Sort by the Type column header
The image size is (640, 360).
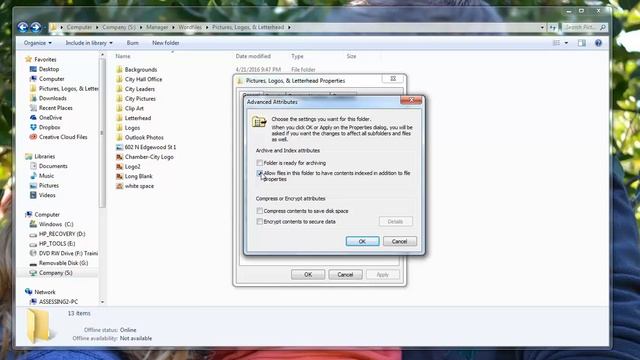click(x=297, y=56)
